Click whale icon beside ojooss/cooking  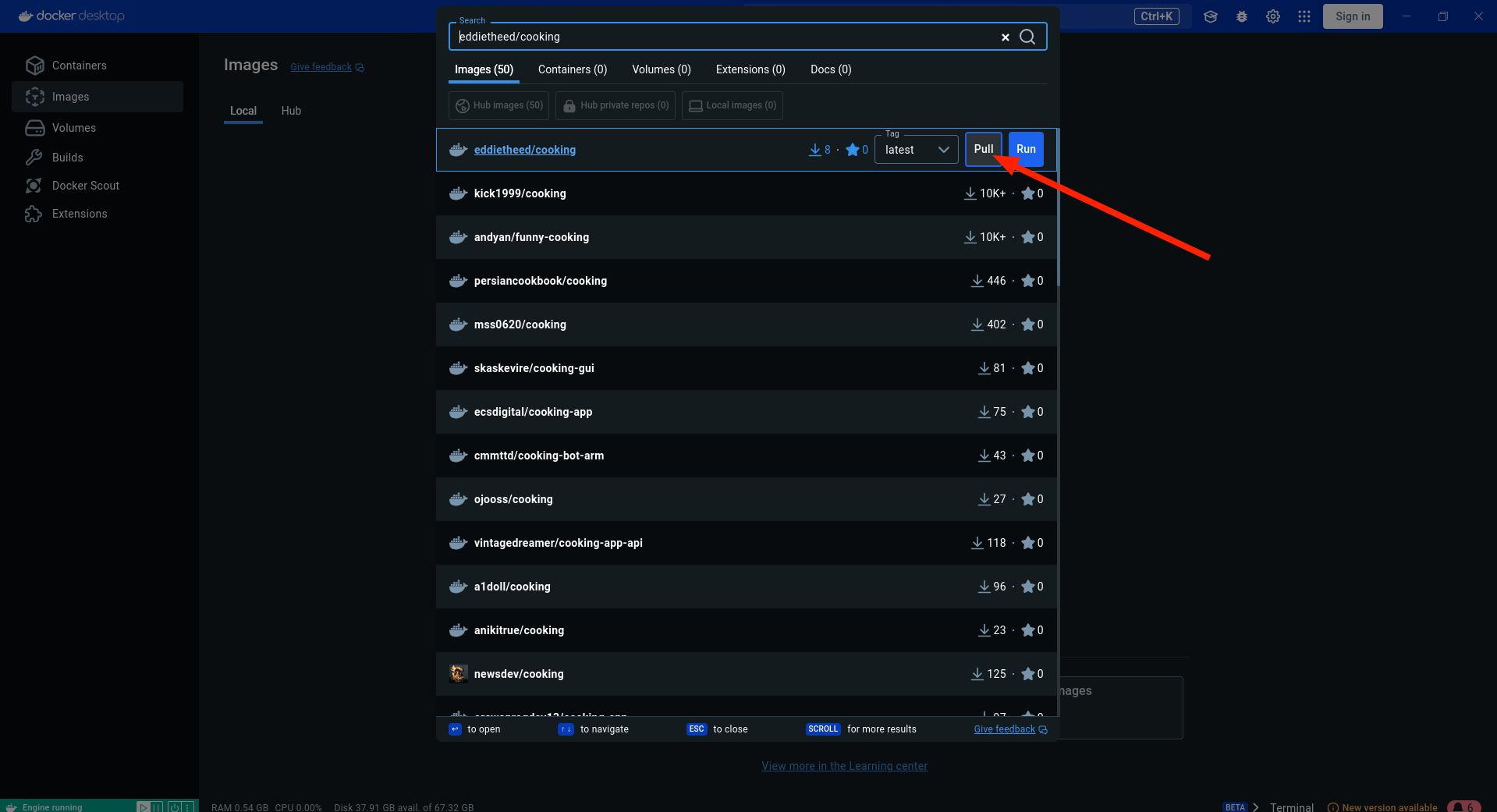click(x=459, y=499)
